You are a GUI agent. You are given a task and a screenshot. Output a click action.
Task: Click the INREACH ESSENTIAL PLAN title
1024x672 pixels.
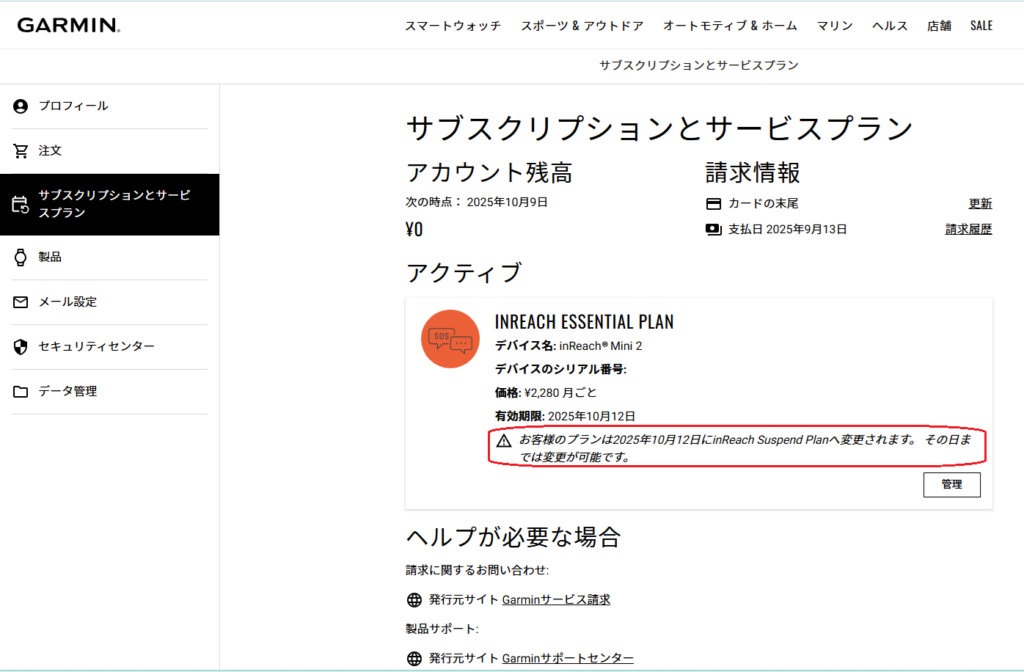tap(584, 322)
